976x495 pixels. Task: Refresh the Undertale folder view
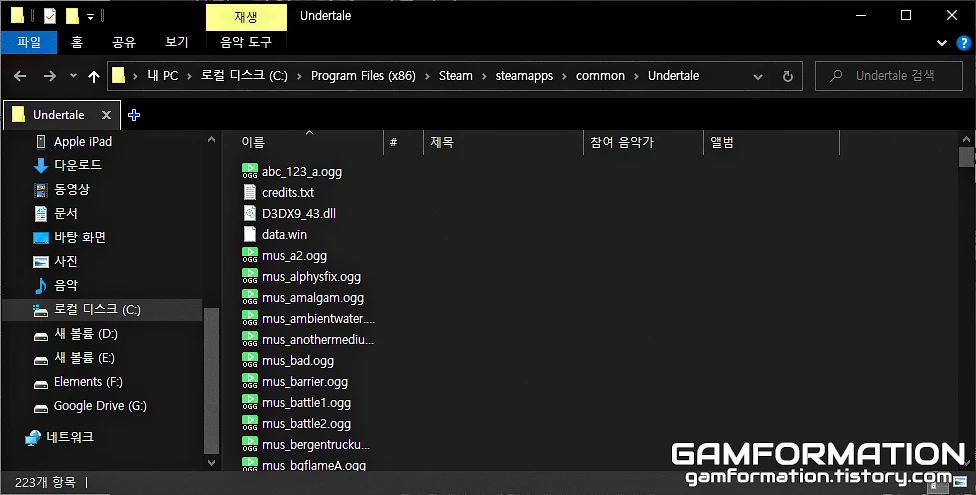click(787, 77)
